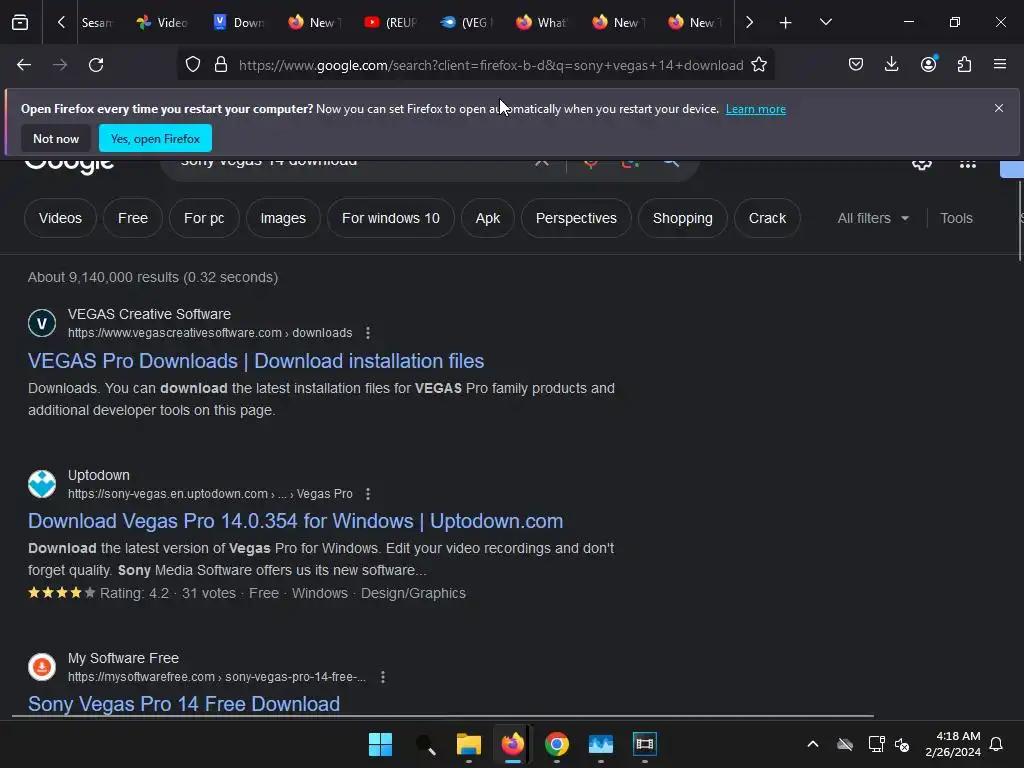Select the For windows 10 chip
This screenshot has width=1024, height=768.
391,218
